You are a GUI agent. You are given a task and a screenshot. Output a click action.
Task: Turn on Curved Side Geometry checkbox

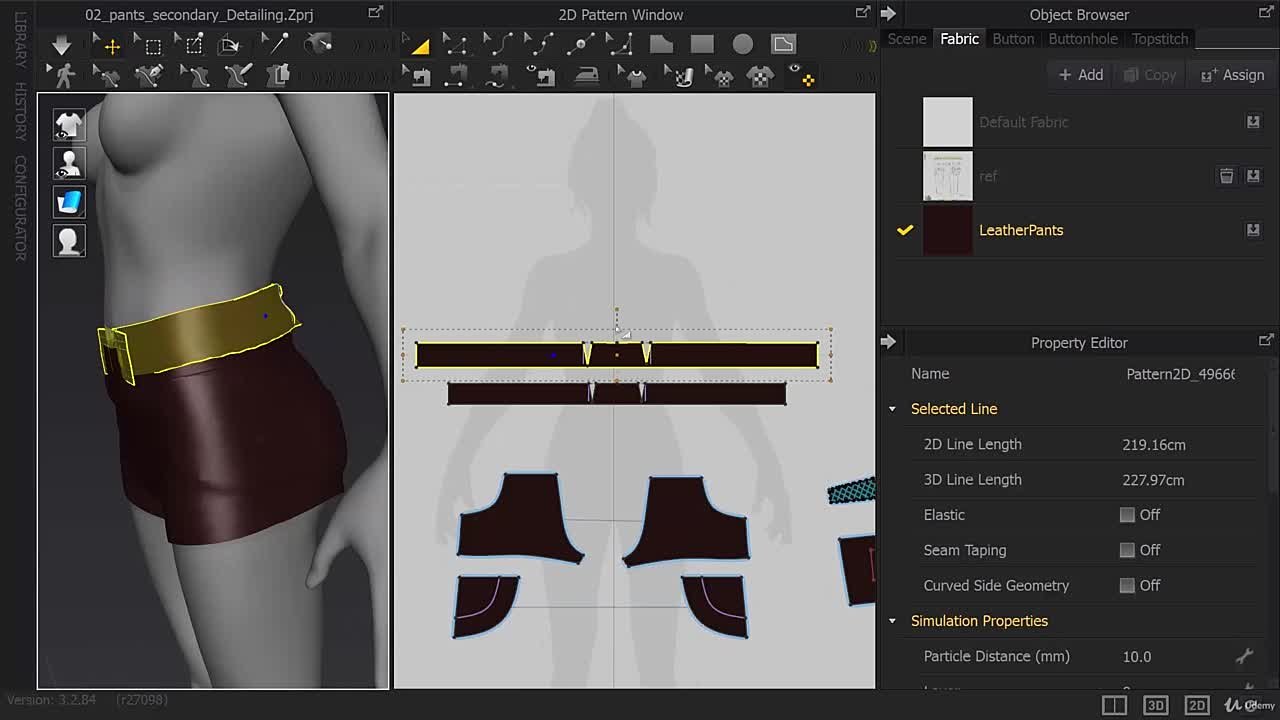coord(1127,586)
